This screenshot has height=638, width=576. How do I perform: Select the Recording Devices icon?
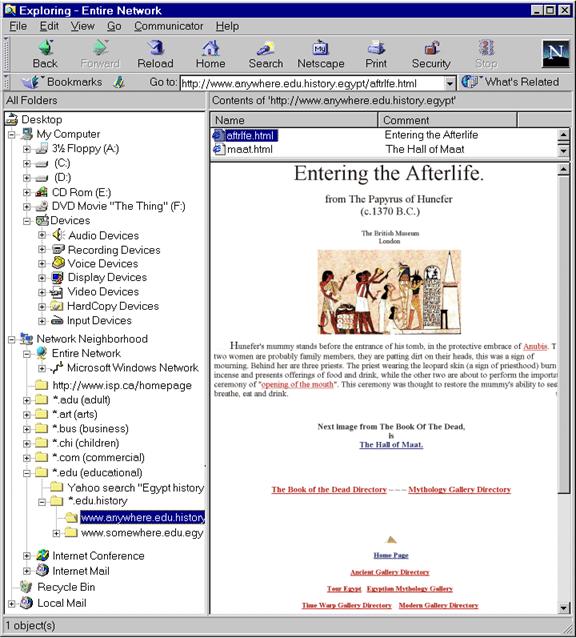pos(58,249)
